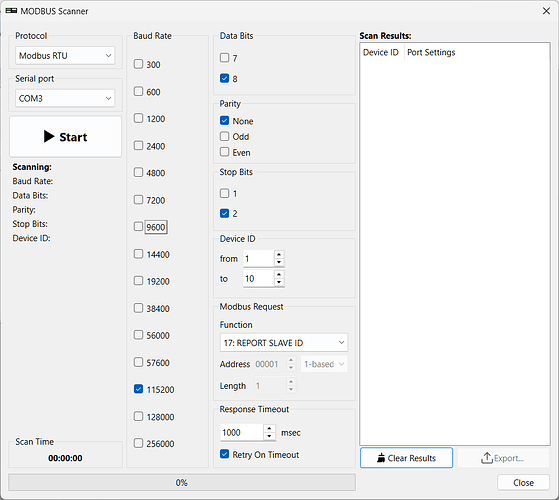Increase Device ID from value with up arrow
The width and height of the screenshot is (559, 500).
(x=279, y=254)
